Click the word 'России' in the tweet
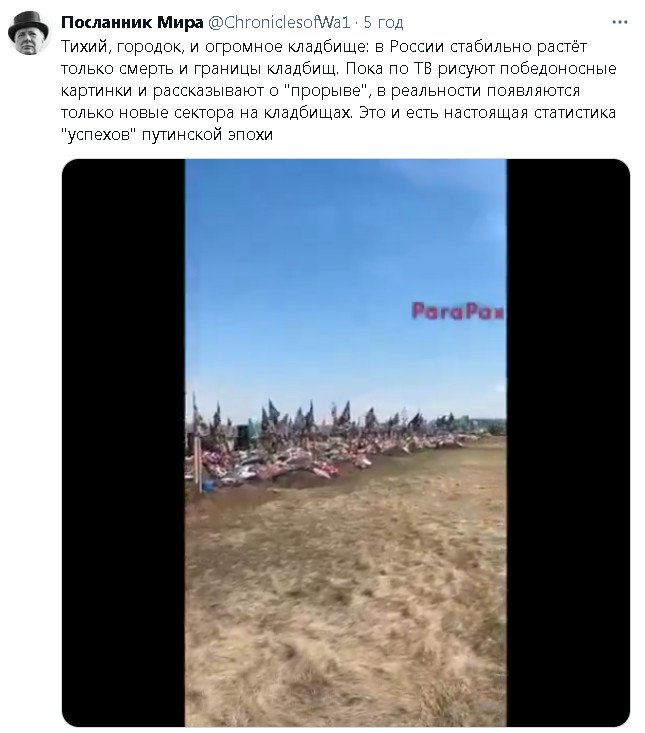 click(416, 47)
